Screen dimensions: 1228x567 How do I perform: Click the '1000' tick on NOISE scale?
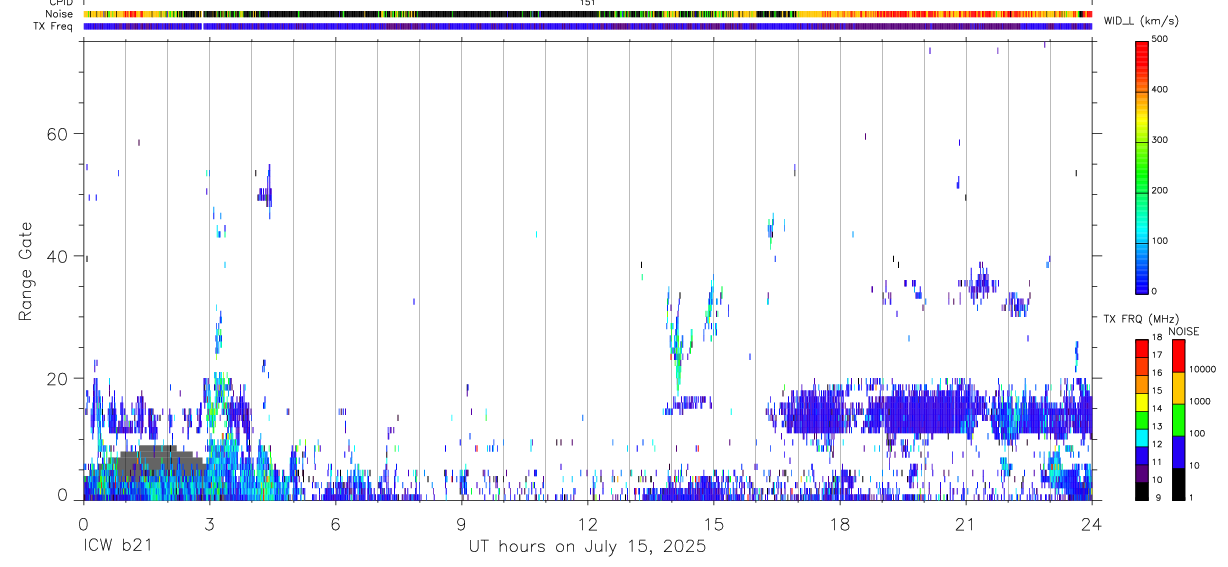[1200, 401]
